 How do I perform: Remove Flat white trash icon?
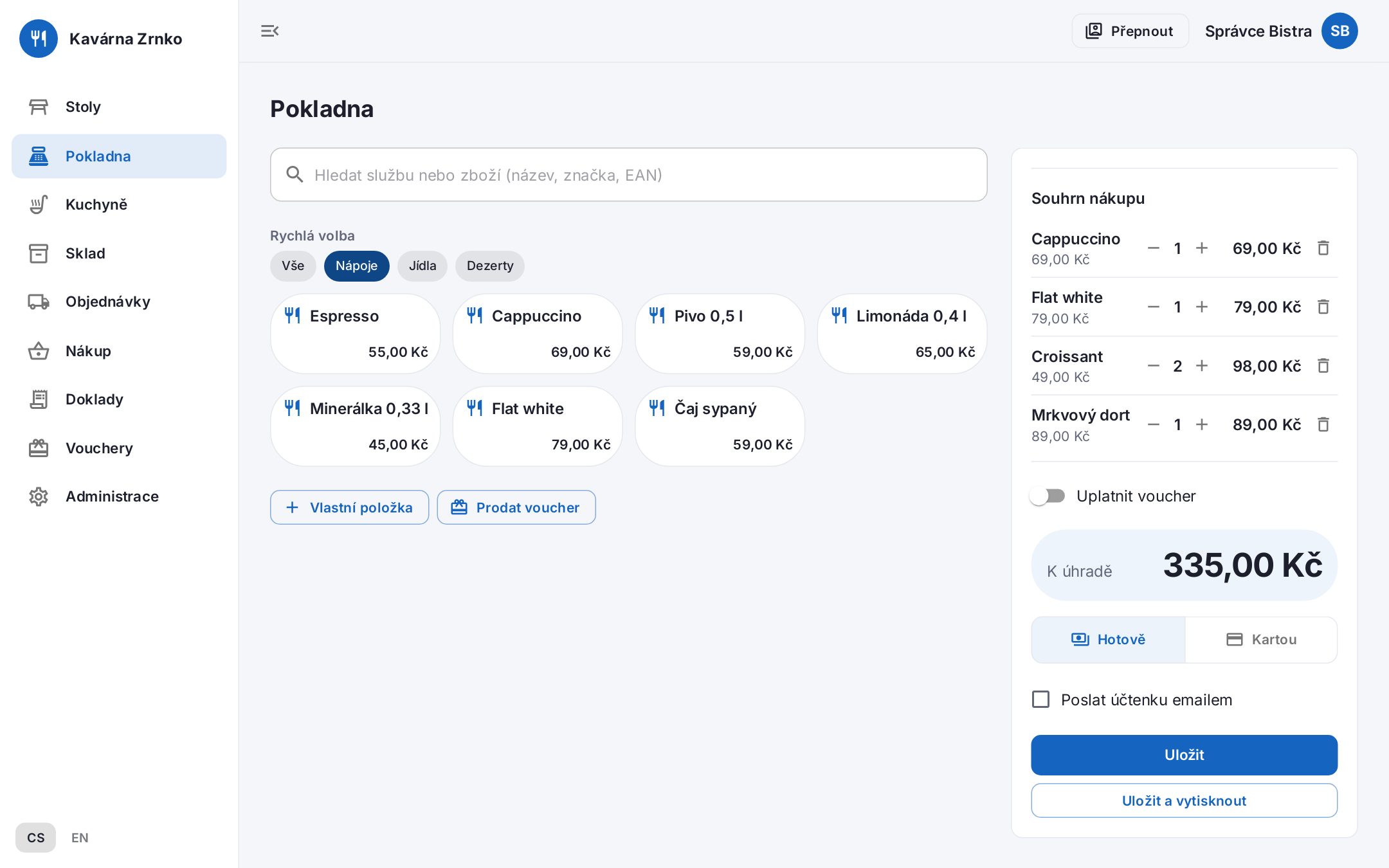pos(1323,307)
